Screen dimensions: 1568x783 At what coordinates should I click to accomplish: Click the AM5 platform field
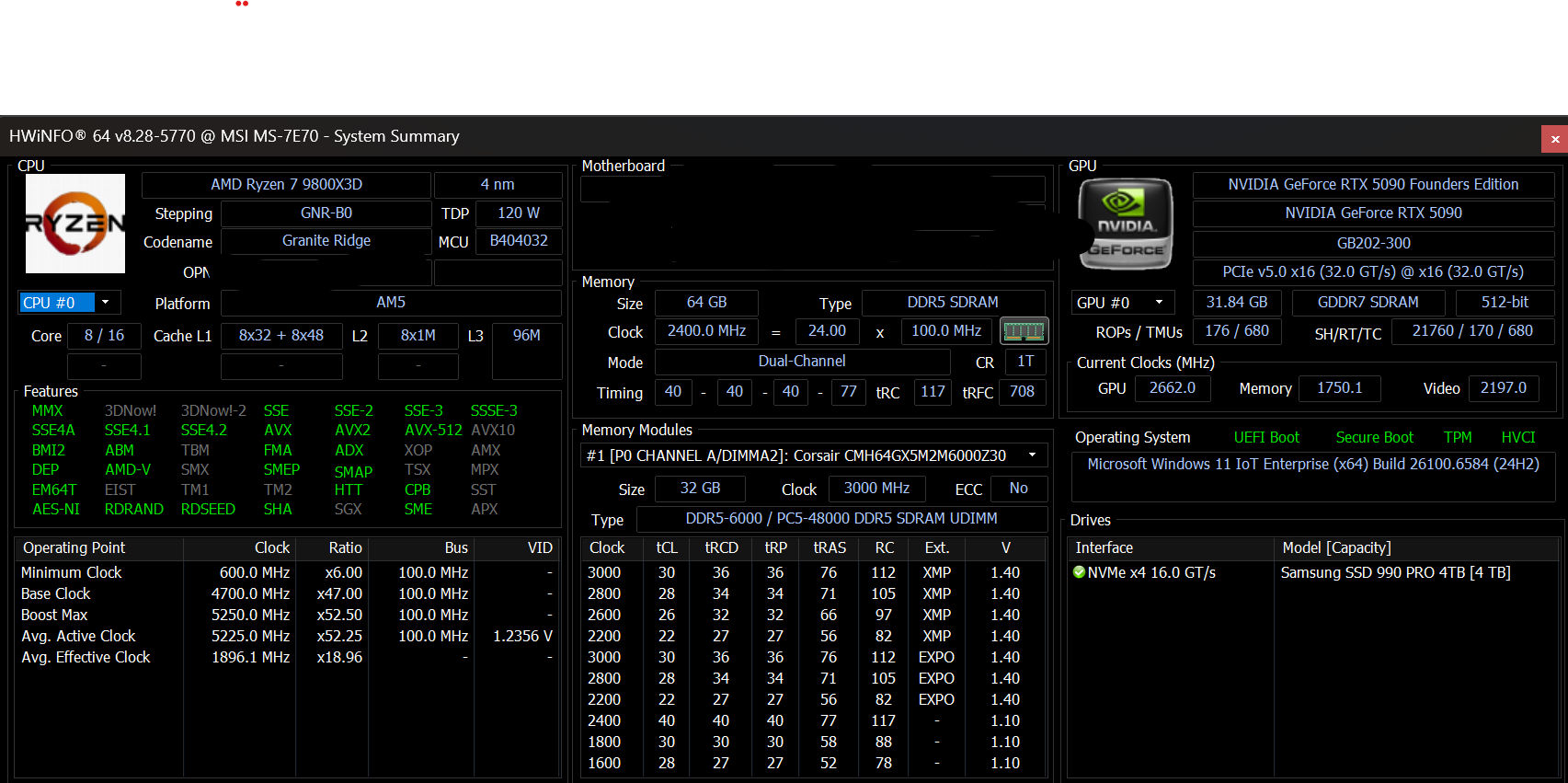point(391,303)
